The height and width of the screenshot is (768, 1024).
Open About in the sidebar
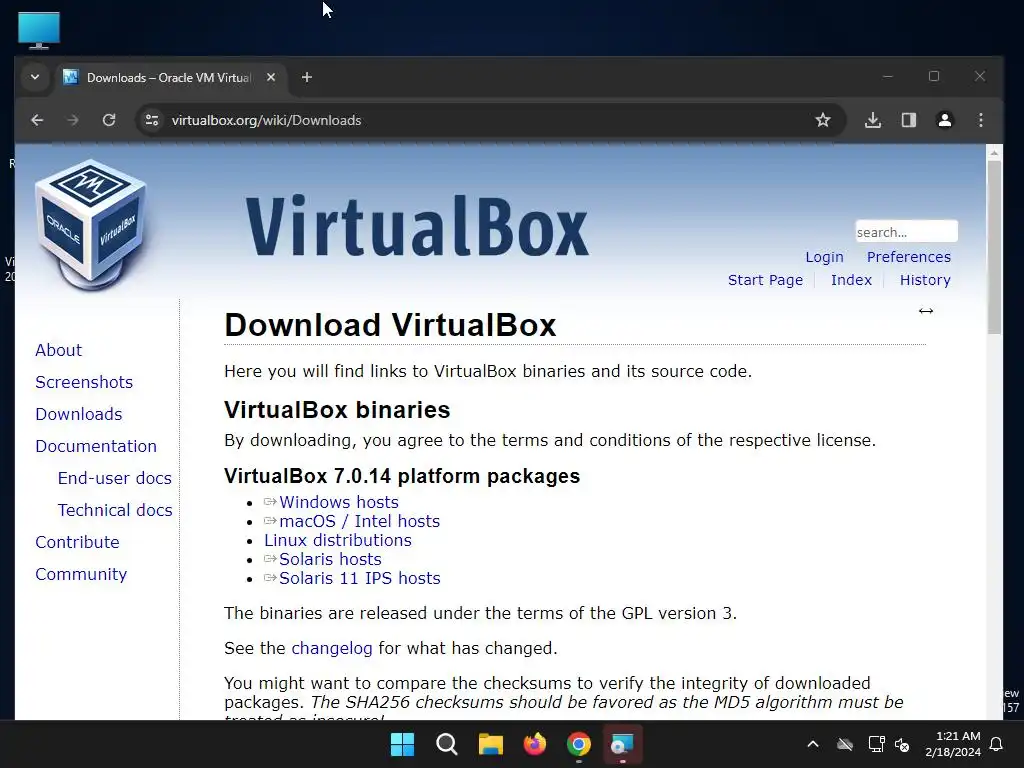pyautogui.click(x=59, y=350)
